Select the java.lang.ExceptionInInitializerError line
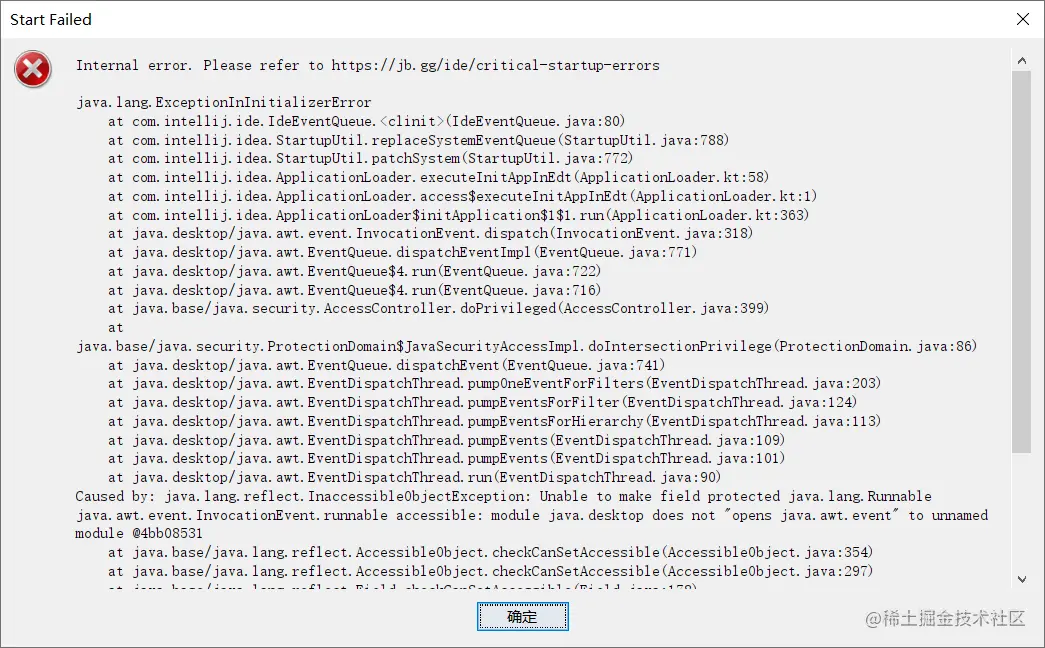The height and width of the screenshot is (648, 1045). coord(224,103)
